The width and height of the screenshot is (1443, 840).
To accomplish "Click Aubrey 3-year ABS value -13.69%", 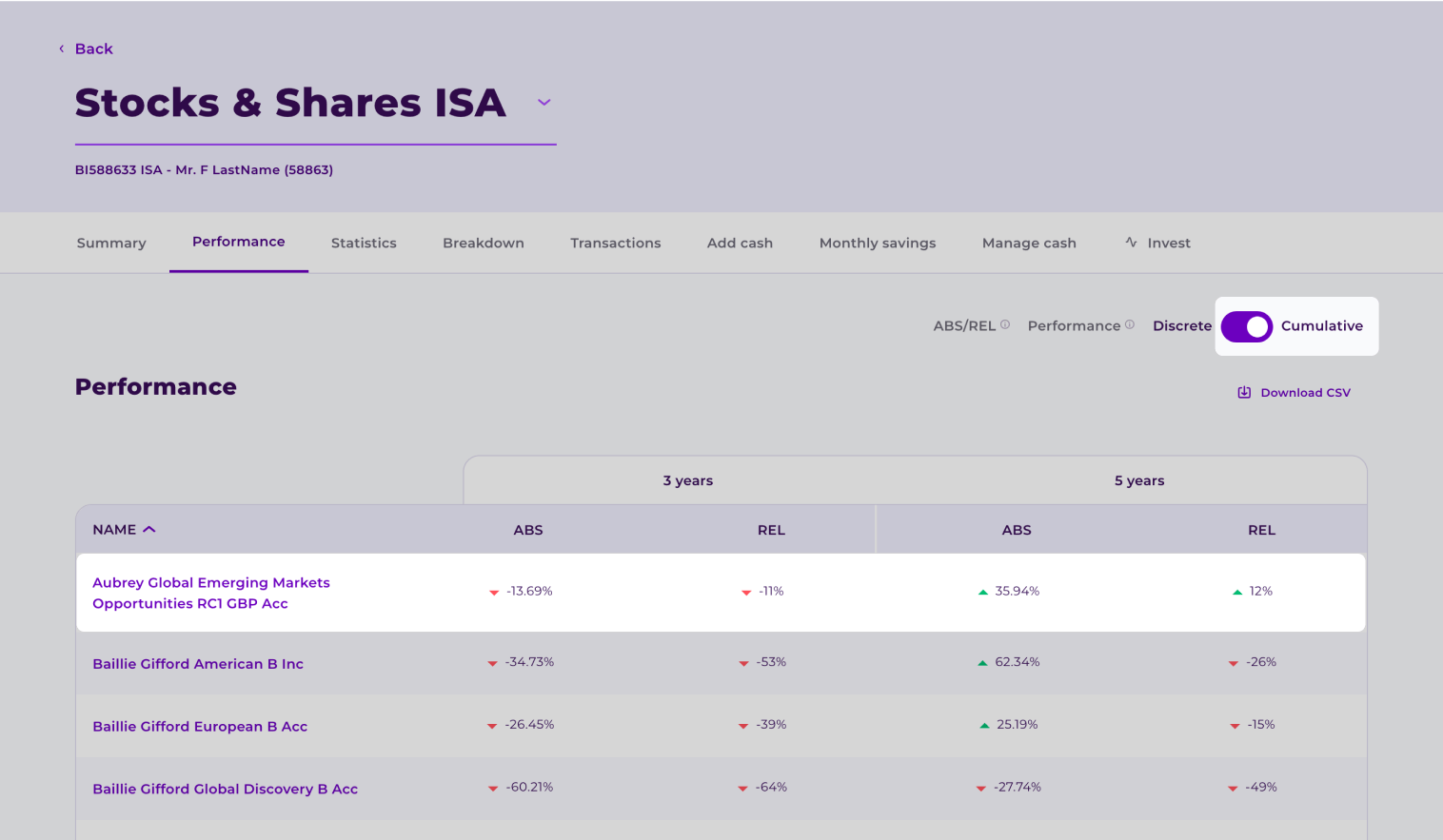I will tap(529, 592).
